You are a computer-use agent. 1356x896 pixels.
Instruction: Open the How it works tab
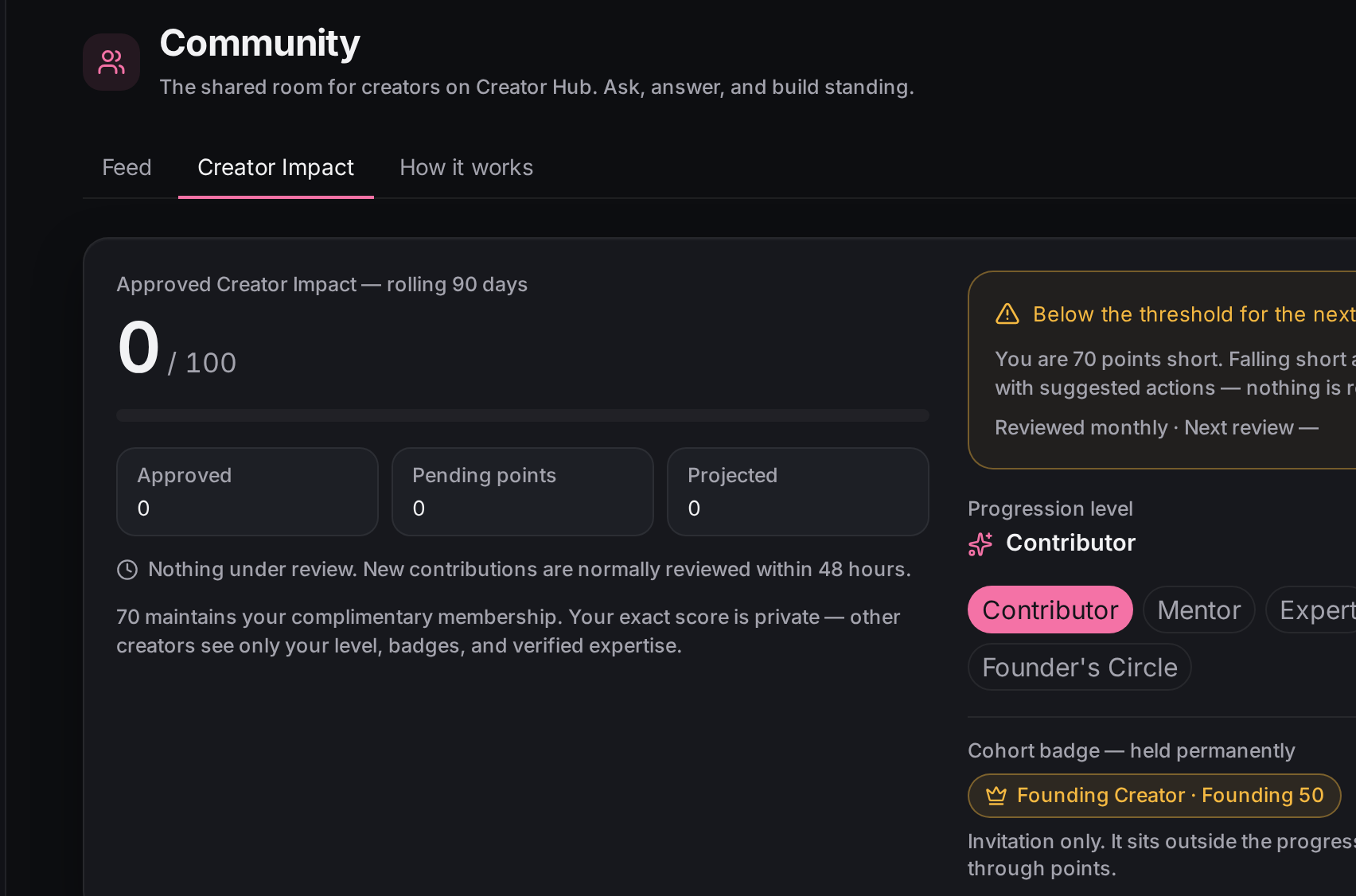[466, 167]
